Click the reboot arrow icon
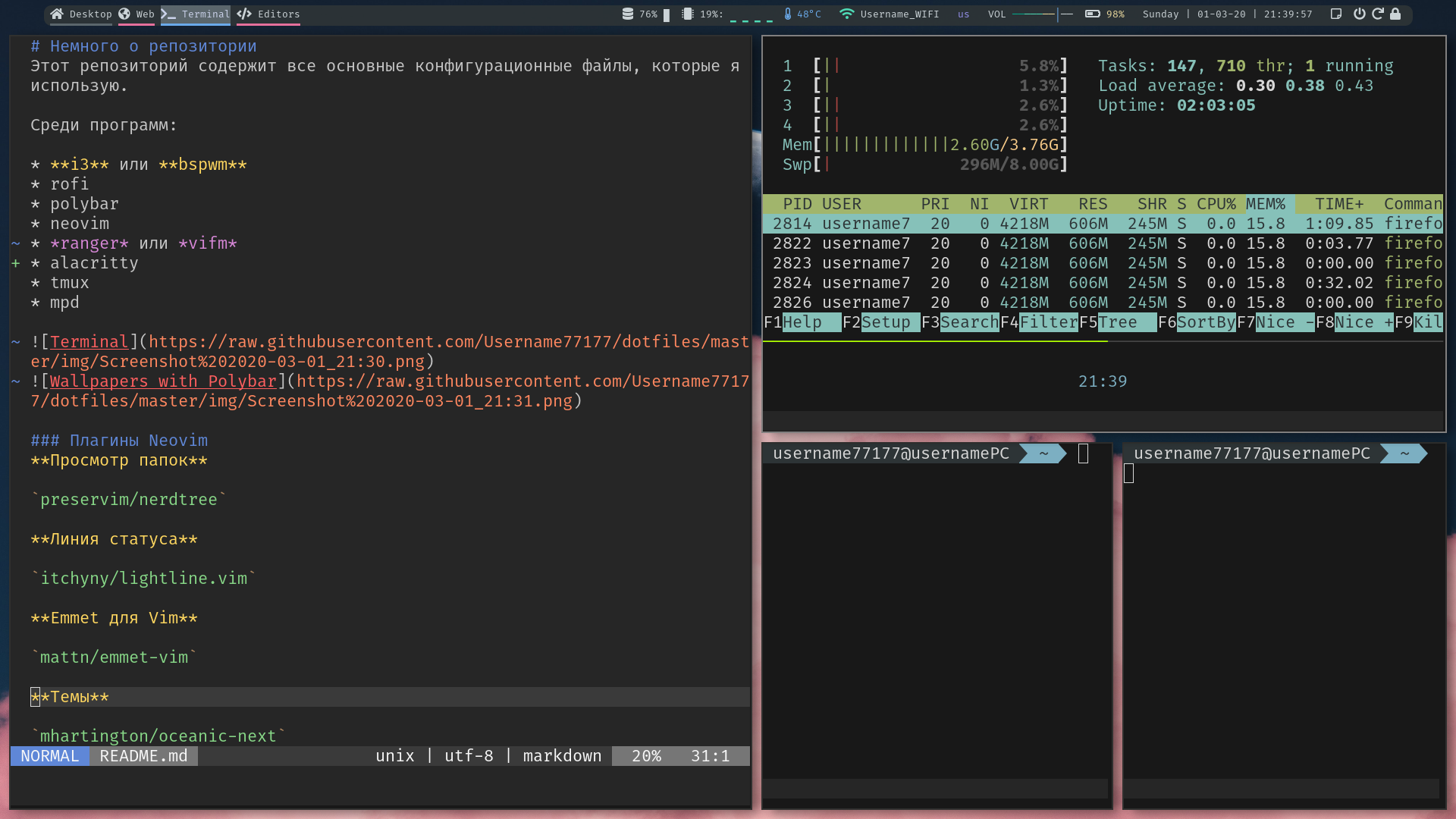The height and width of the screenshot is (819, 1456). pos(1378,14)
